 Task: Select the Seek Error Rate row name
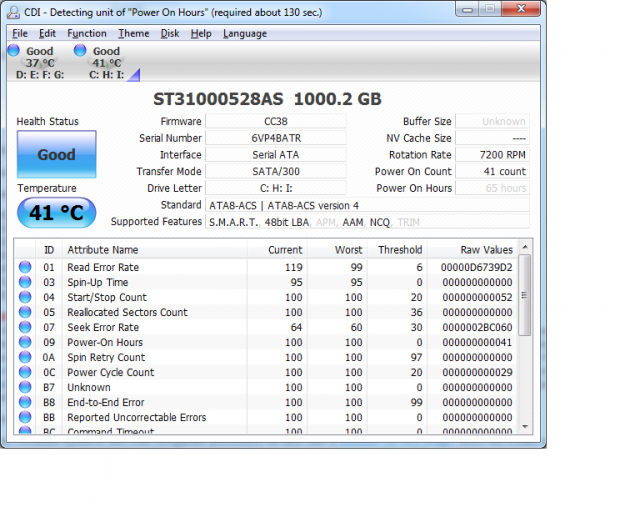coord(103,327)
